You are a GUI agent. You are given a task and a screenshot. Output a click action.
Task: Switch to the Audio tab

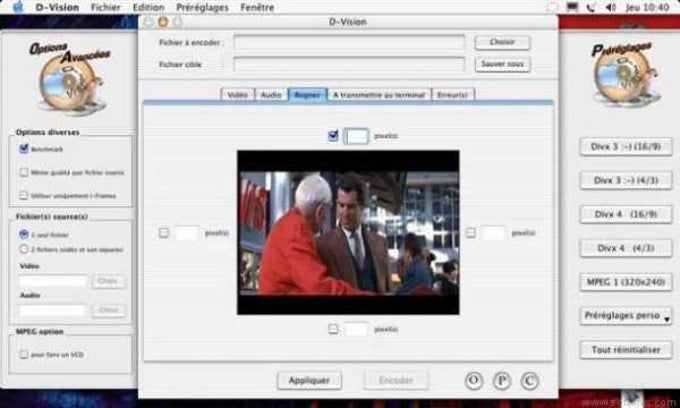[271, 95]
